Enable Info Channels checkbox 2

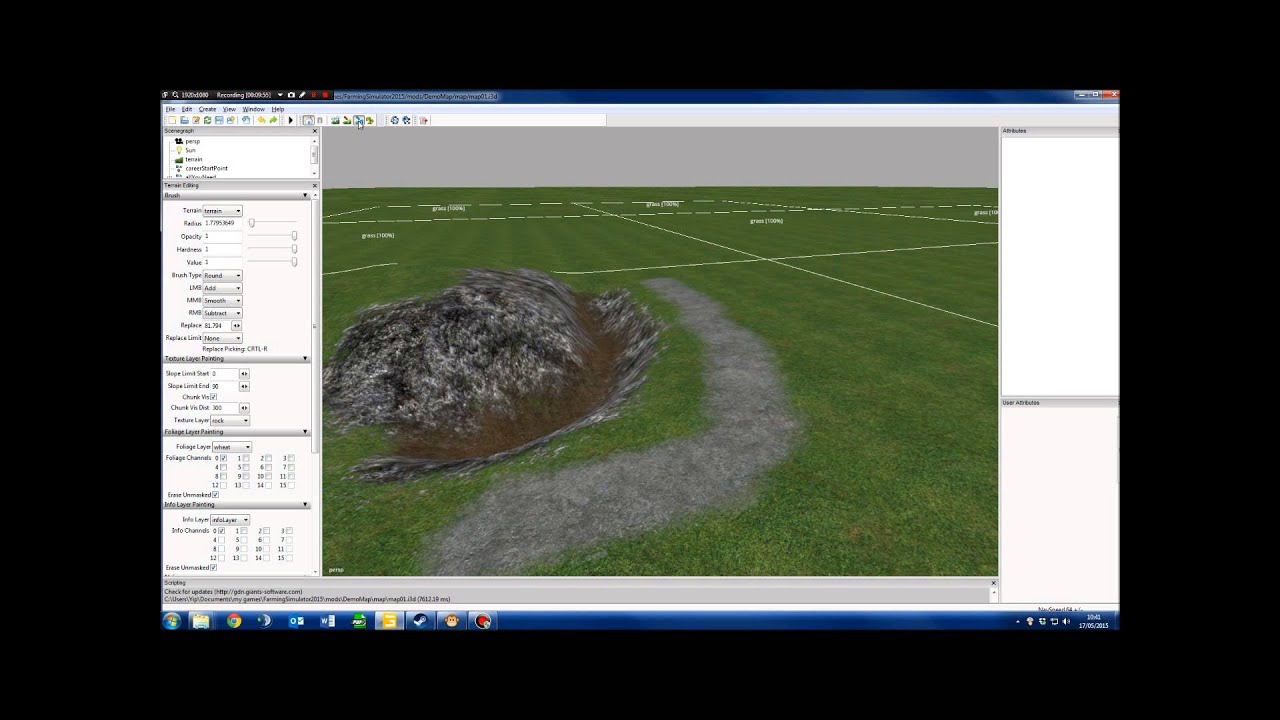pos(267,531)
